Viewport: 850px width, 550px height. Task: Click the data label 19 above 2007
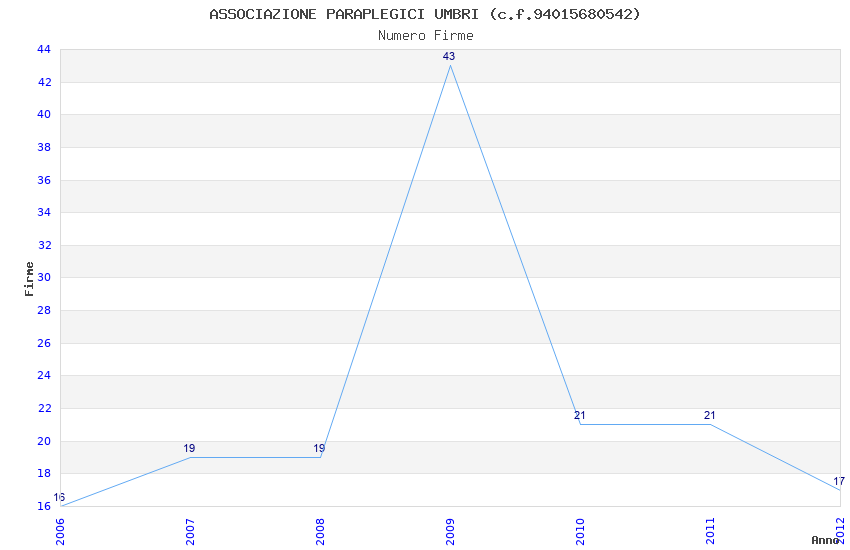coord(189,448)
